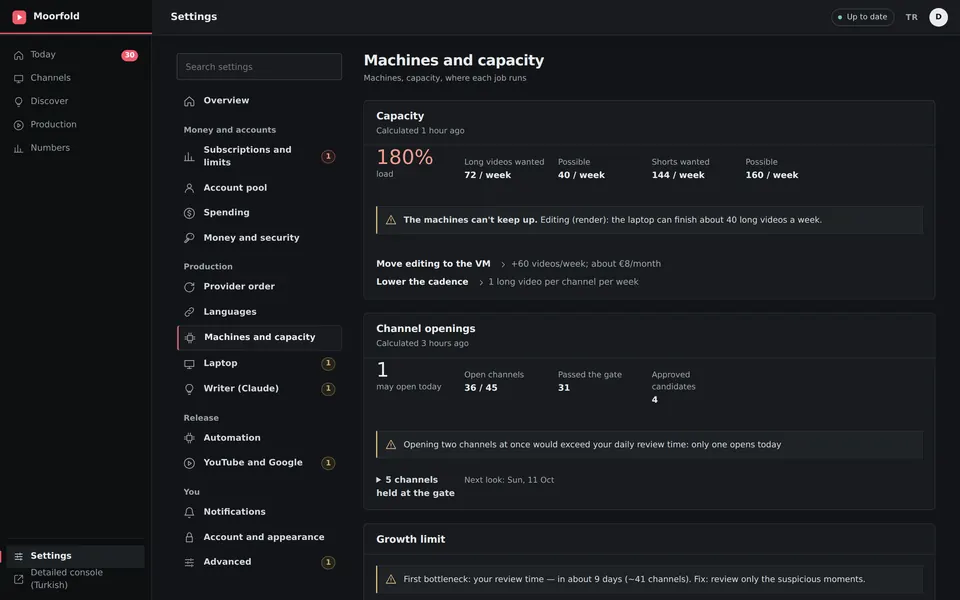
Task: Click the Account pool person icon
Action: click(189, 188)
